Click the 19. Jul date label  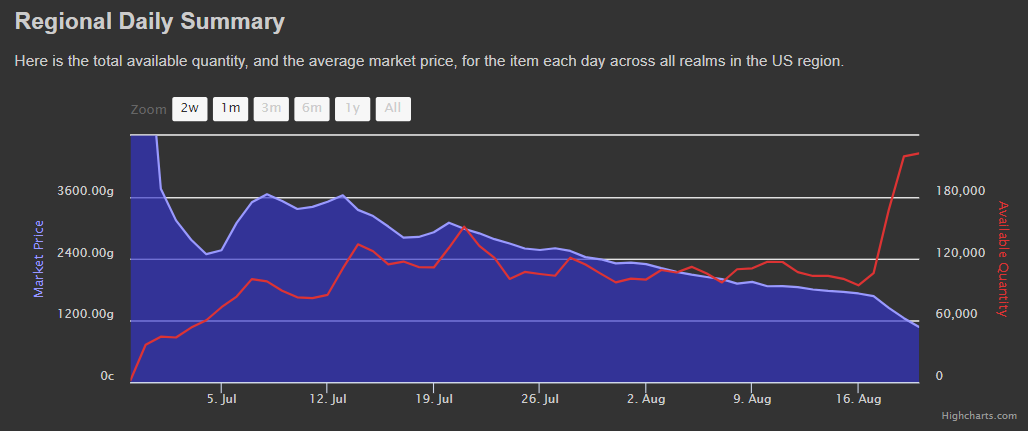click(433, 399)
